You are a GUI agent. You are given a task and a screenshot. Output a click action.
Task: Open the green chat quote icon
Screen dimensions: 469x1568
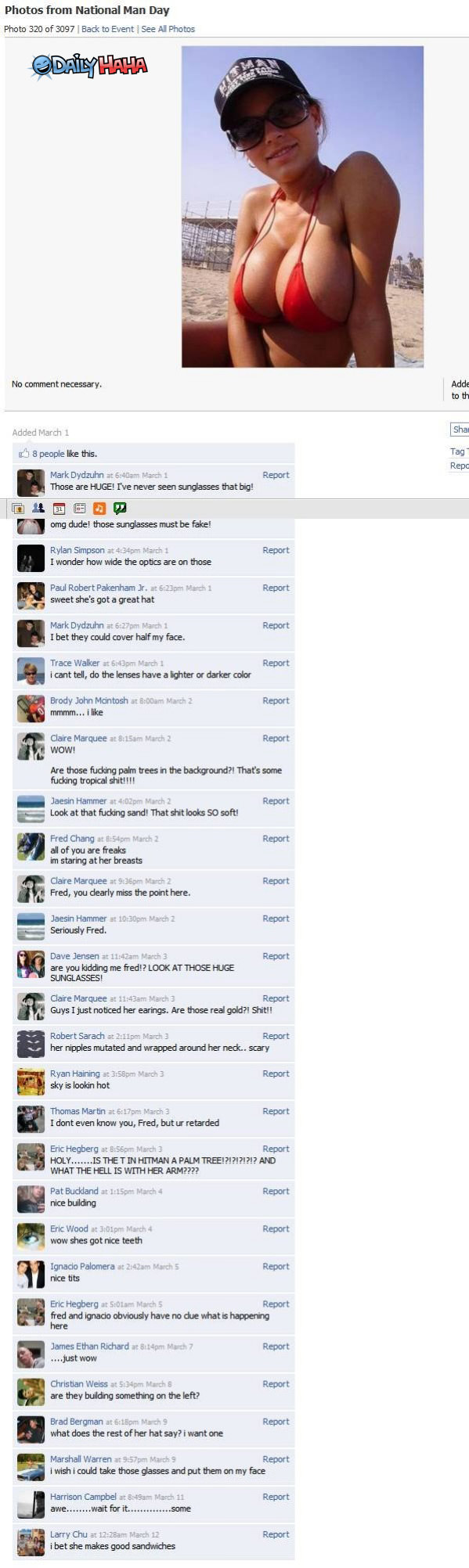click(120, 508)
